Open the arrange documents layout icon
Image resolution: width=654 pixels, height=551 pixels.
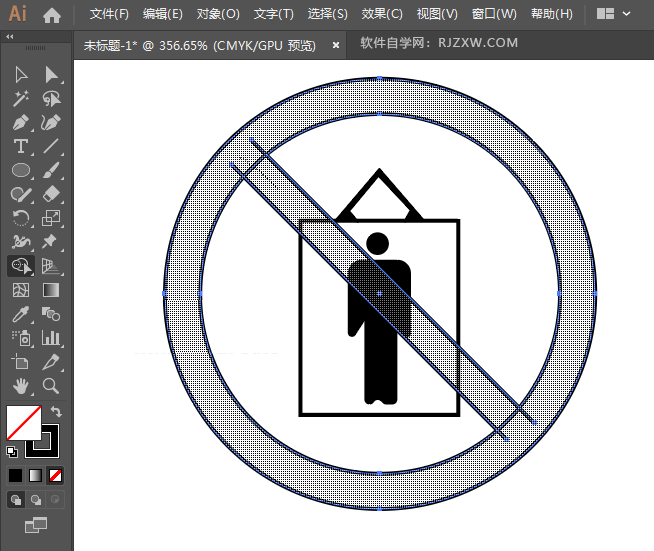(605, 14)
